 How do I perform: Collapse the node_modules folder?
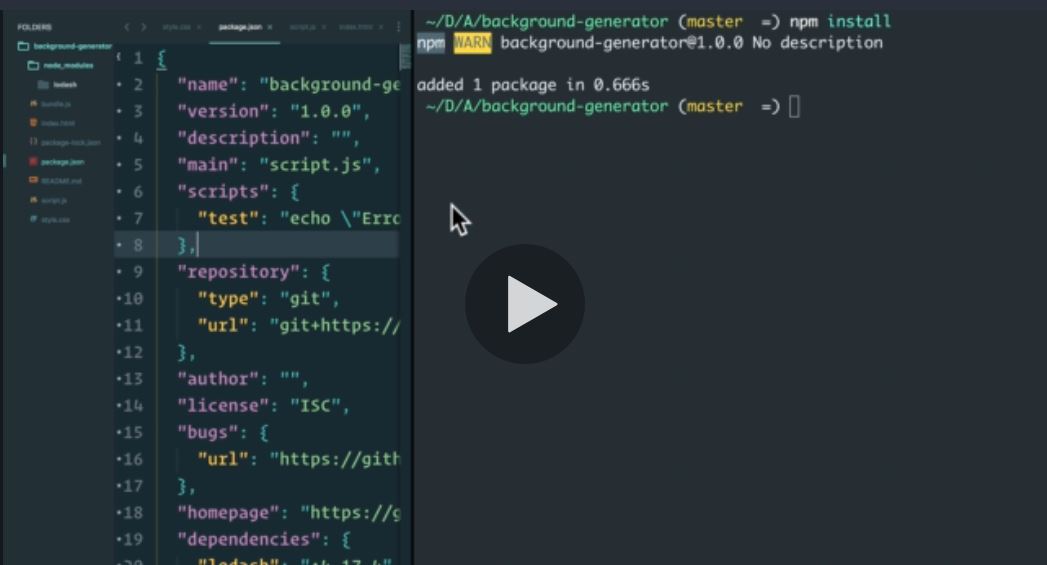[61, 65]
